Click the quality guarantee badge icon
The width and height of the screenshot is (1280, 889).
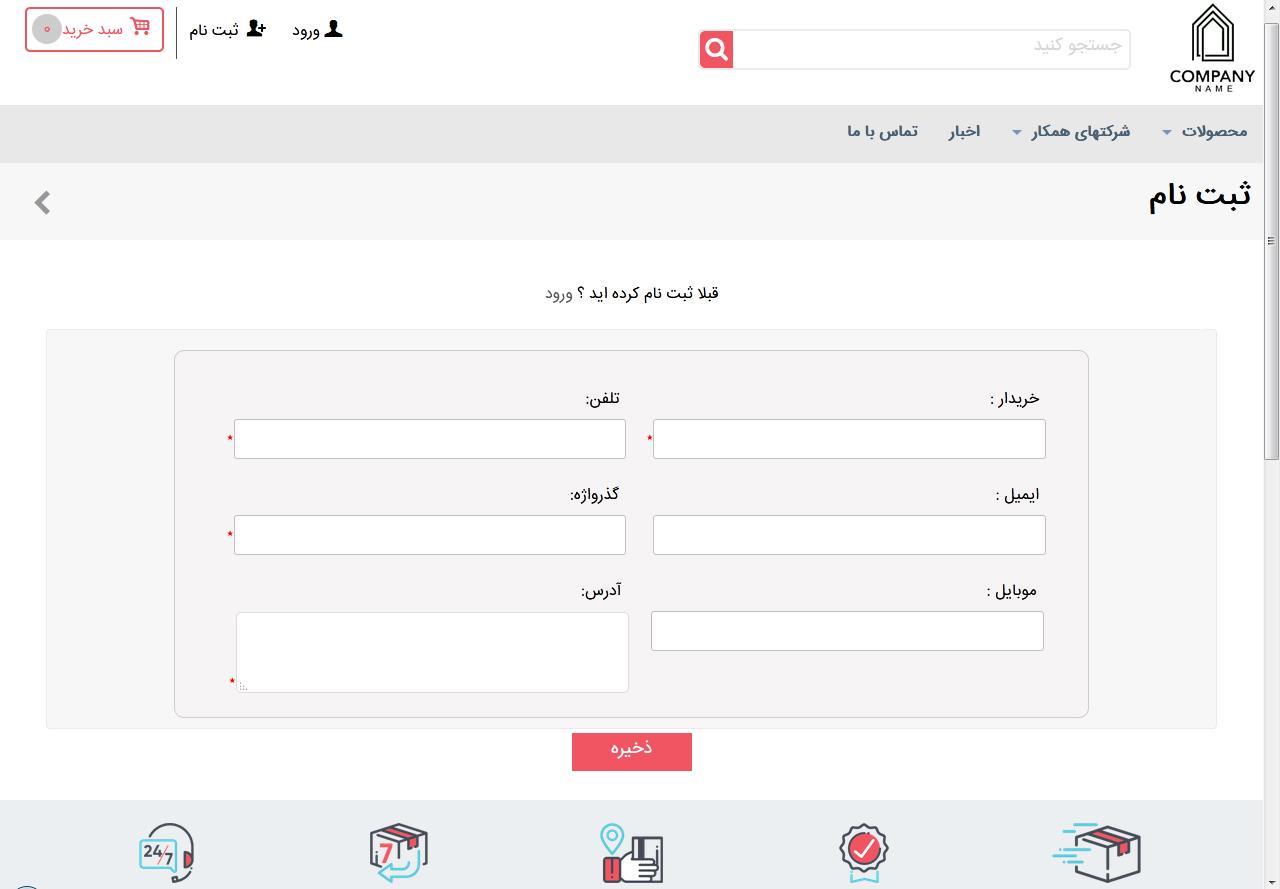pyautogui.click(x=864, y=853)
